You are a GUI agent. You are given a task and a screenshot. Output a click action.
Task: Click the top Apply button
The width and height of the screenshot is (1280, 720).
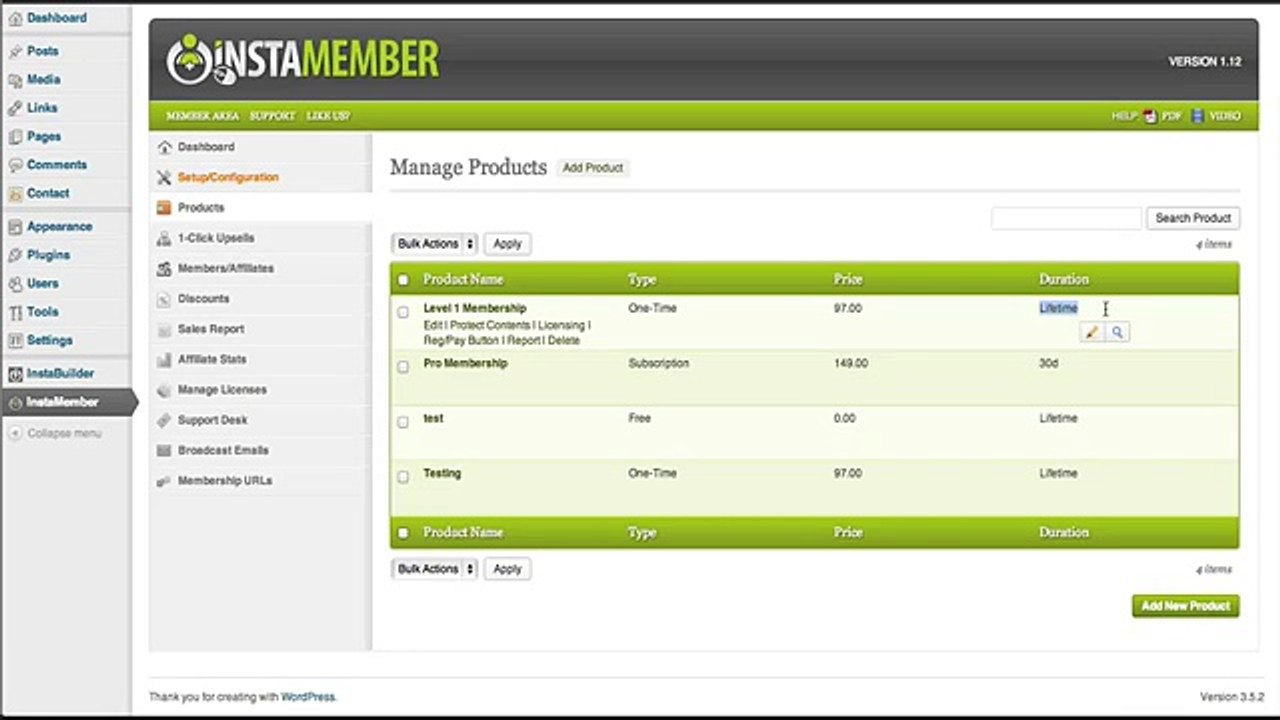click(507, 244)
